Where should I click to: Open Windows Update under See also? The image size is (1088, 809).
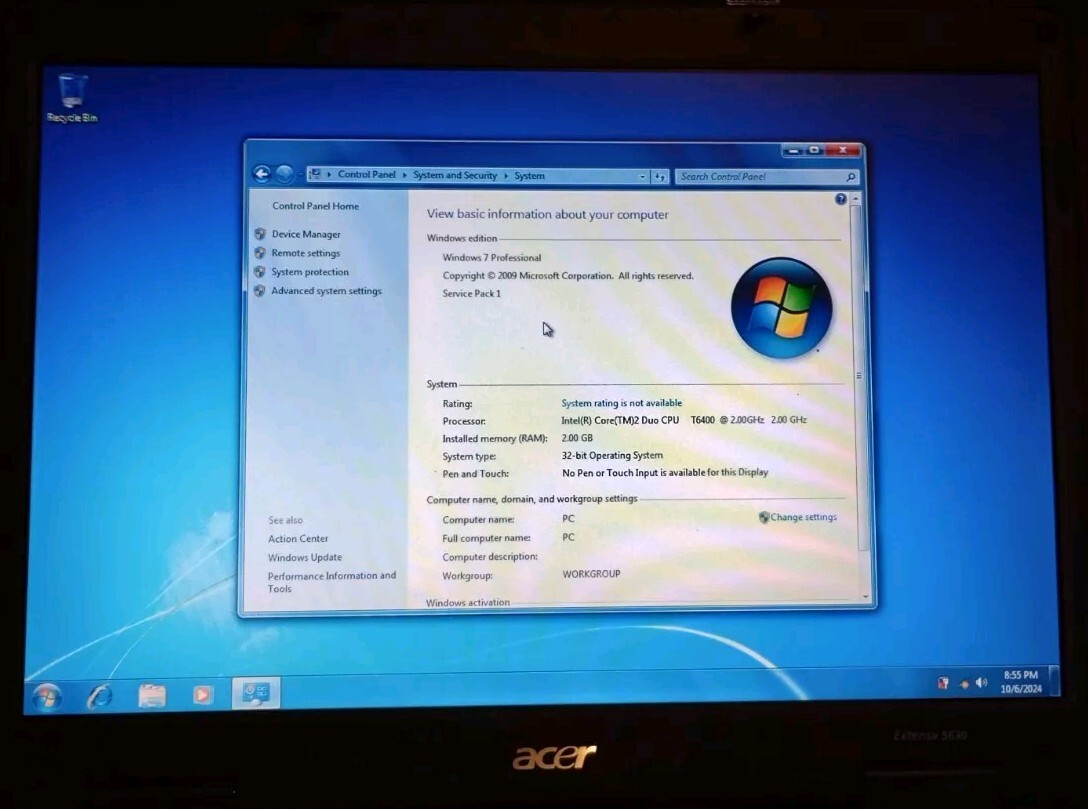(305, 557)
